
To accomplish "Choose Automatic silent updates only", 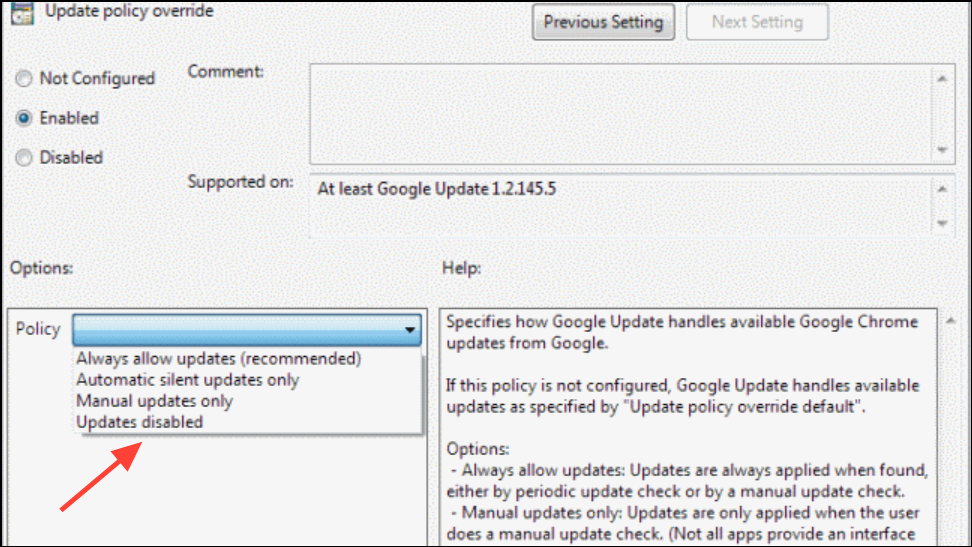I will click(187, 380).
